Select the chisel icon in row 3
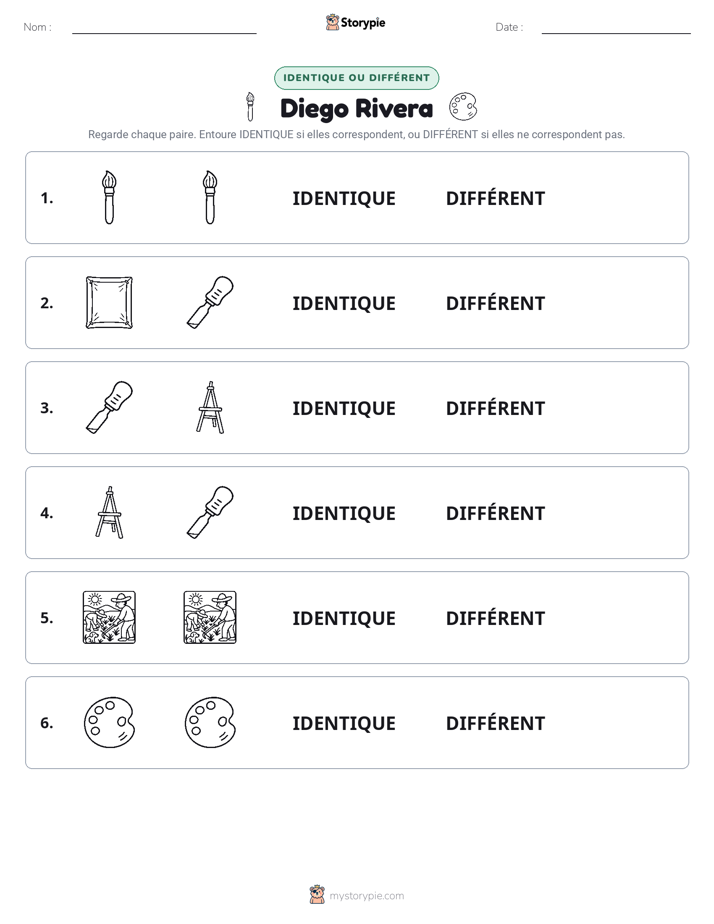The width and height of the screenshot is (714, 924). tap(109, 407)
